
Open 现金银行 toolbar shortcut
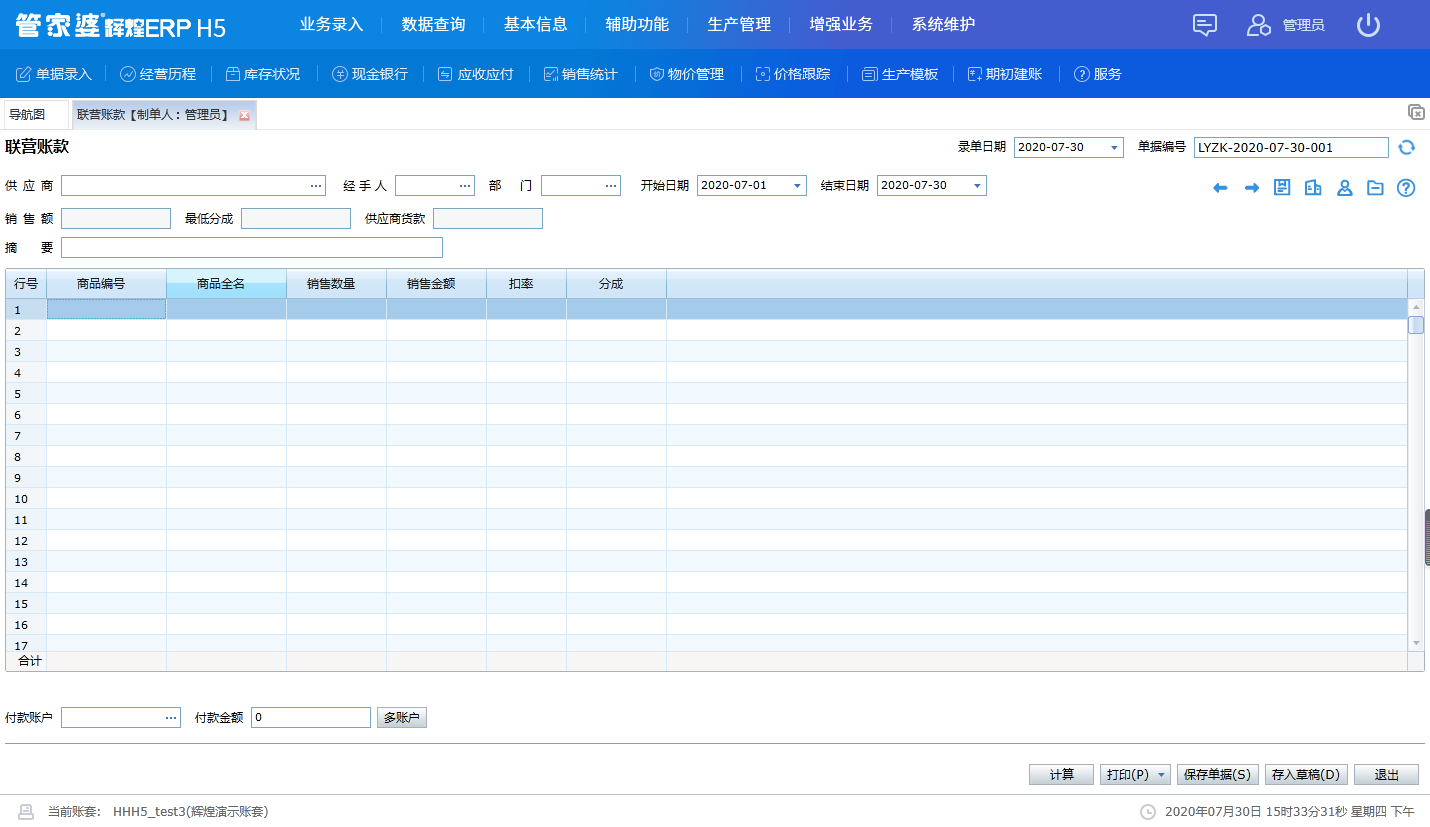pyautogui.click(x=369, y=74)
